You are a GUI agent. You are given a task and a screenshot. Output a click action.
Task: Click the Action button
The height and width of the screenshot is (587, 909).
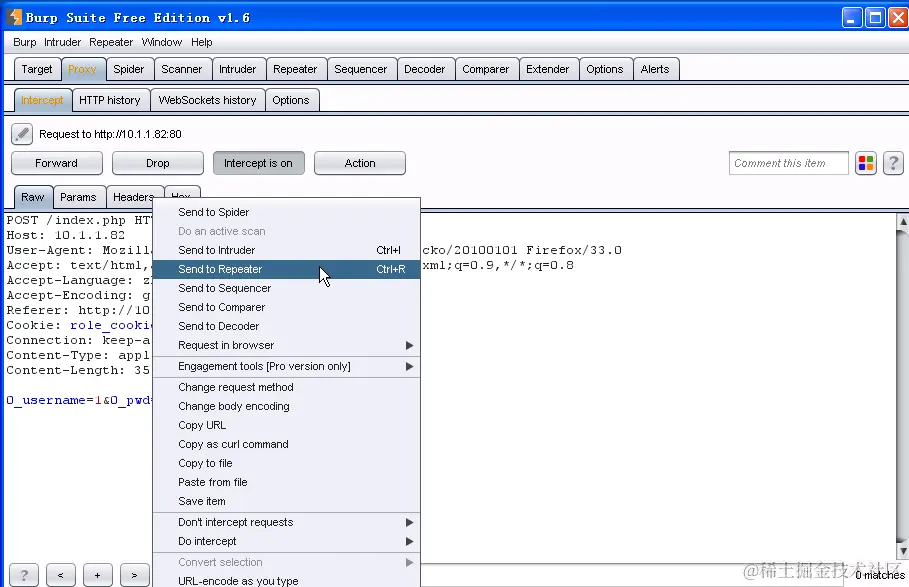coord(360,163)
